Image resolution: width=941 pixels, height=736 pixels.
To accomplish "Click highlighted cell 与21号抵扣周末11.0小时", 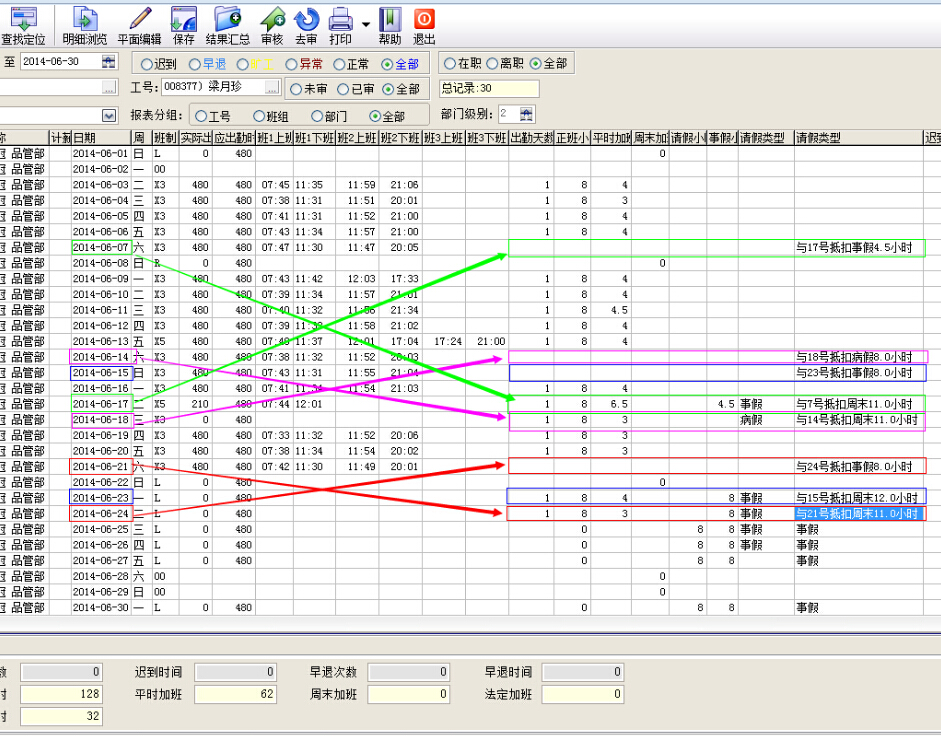I will click(857, 513).
